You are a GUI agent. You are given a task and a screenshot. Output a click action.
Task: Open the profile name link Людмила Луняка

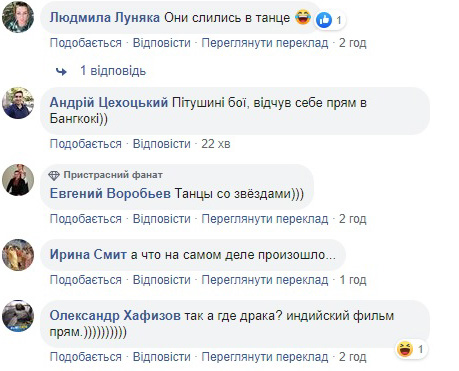coord(105,18)
